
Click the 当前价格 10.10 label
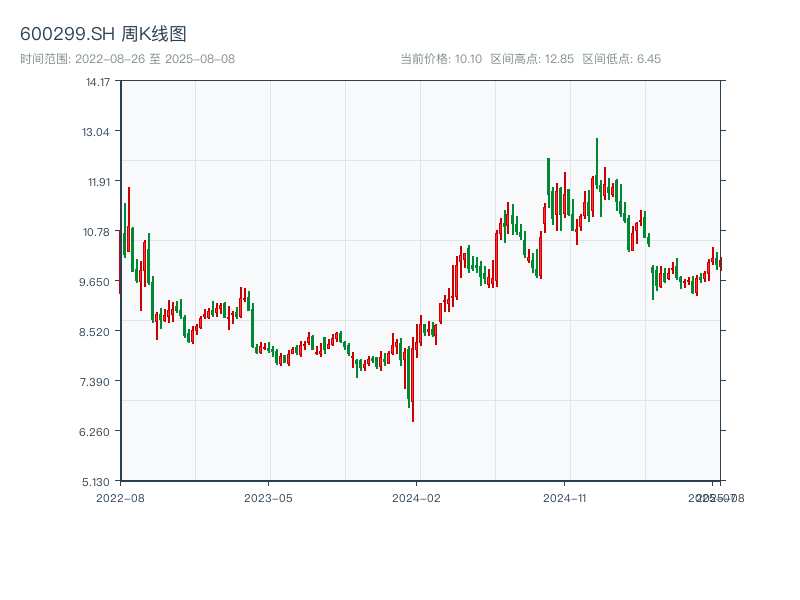(x=441, y=59)
